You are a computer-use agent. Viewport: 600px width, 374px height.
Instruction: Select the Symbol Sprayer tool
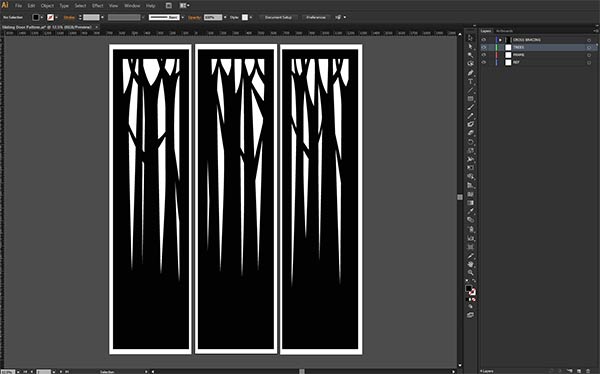(x=470, y=229)
